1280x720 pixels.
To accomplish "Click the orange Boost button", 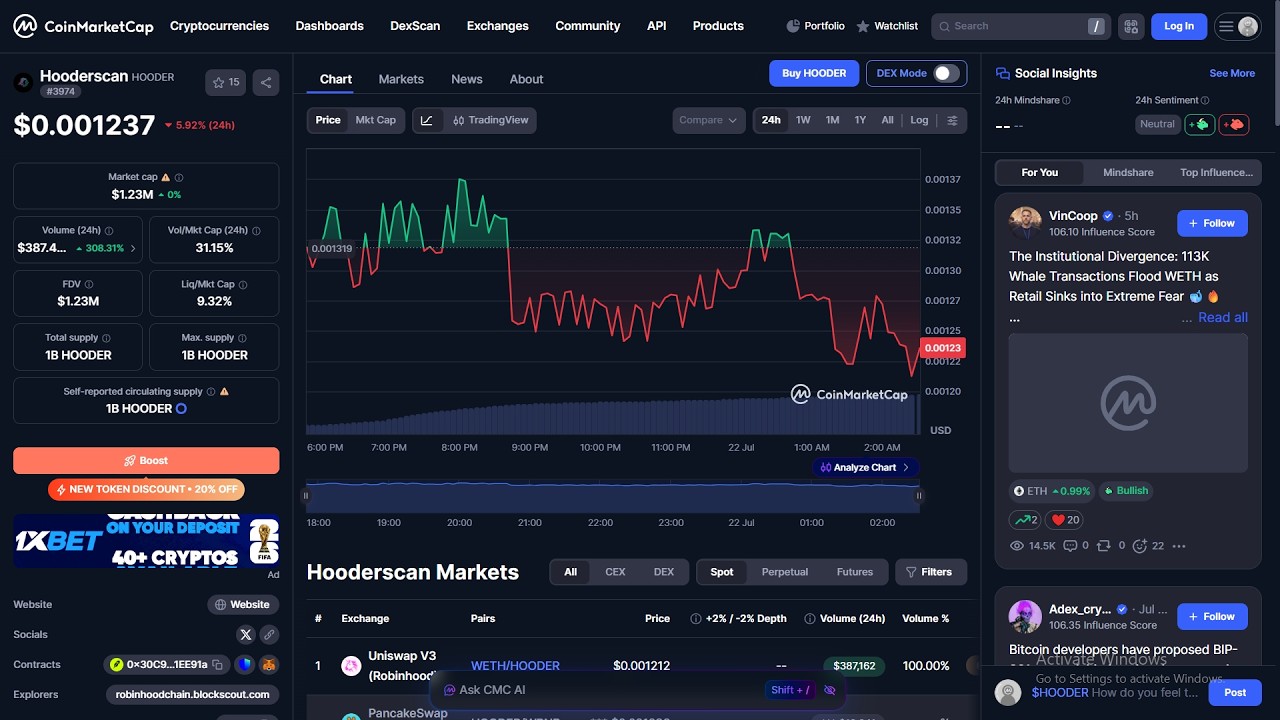I will pos(146,460).
